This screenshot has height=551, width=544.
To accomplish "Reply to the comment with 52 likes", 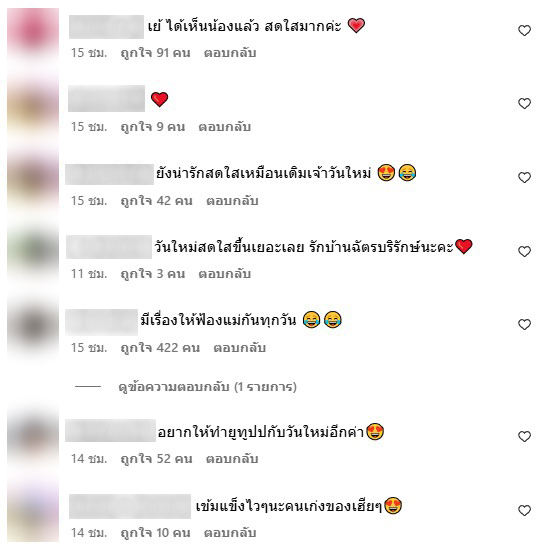I will point(232,459).
